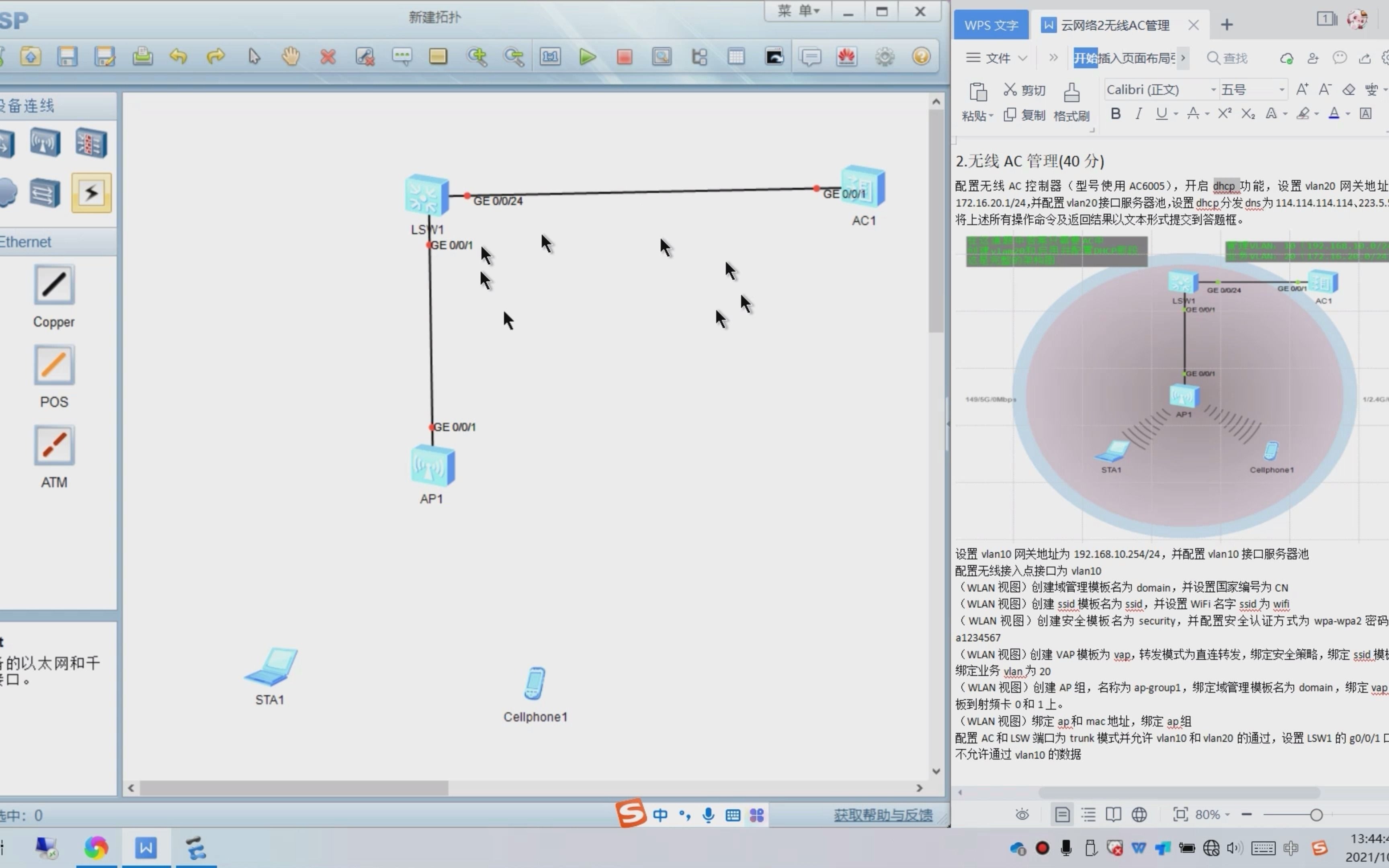Open the 文件 menu in WPS

[997, 58]
